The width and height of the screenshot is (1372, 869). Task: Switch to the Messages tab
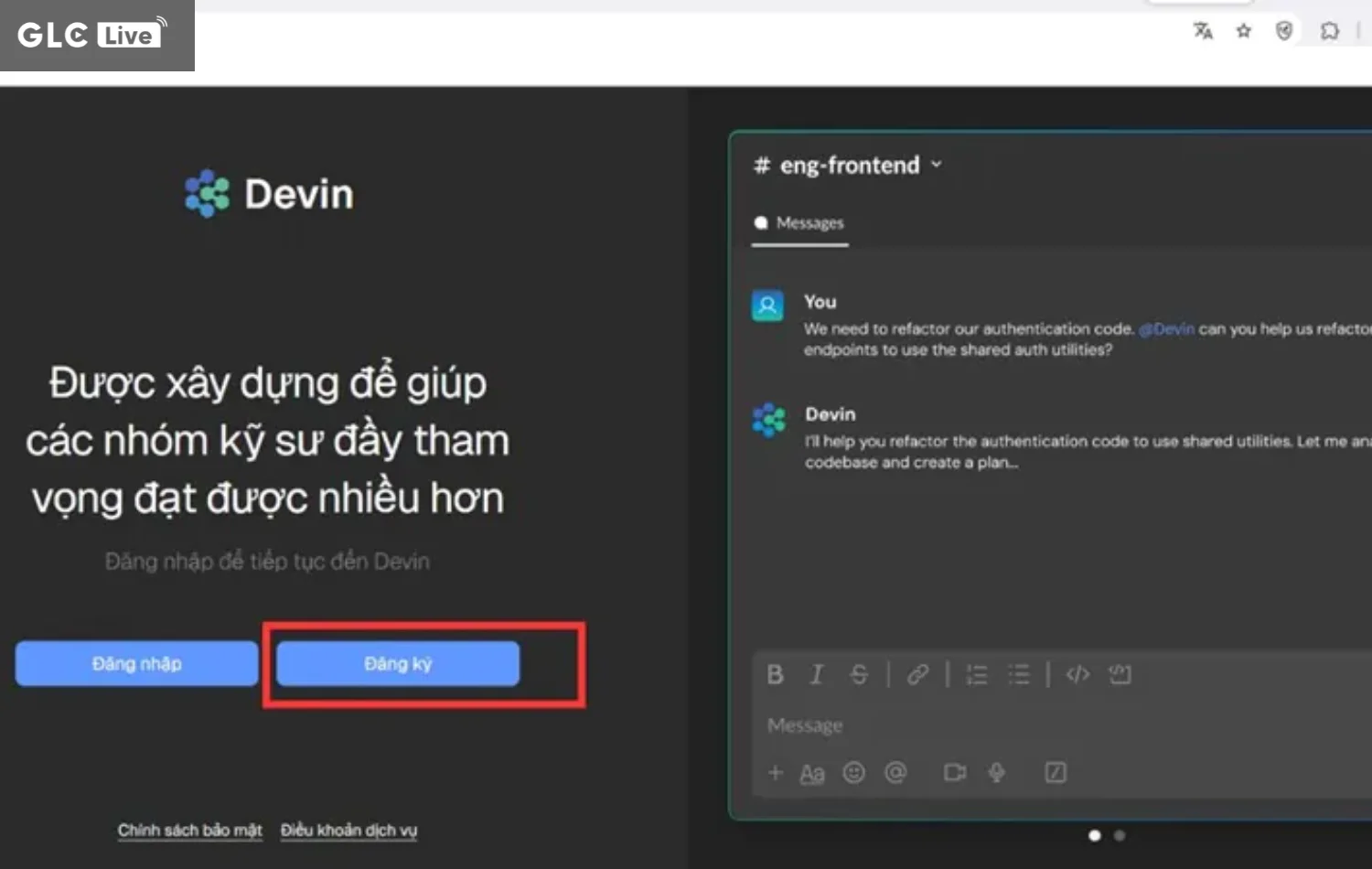click(799, 222)
